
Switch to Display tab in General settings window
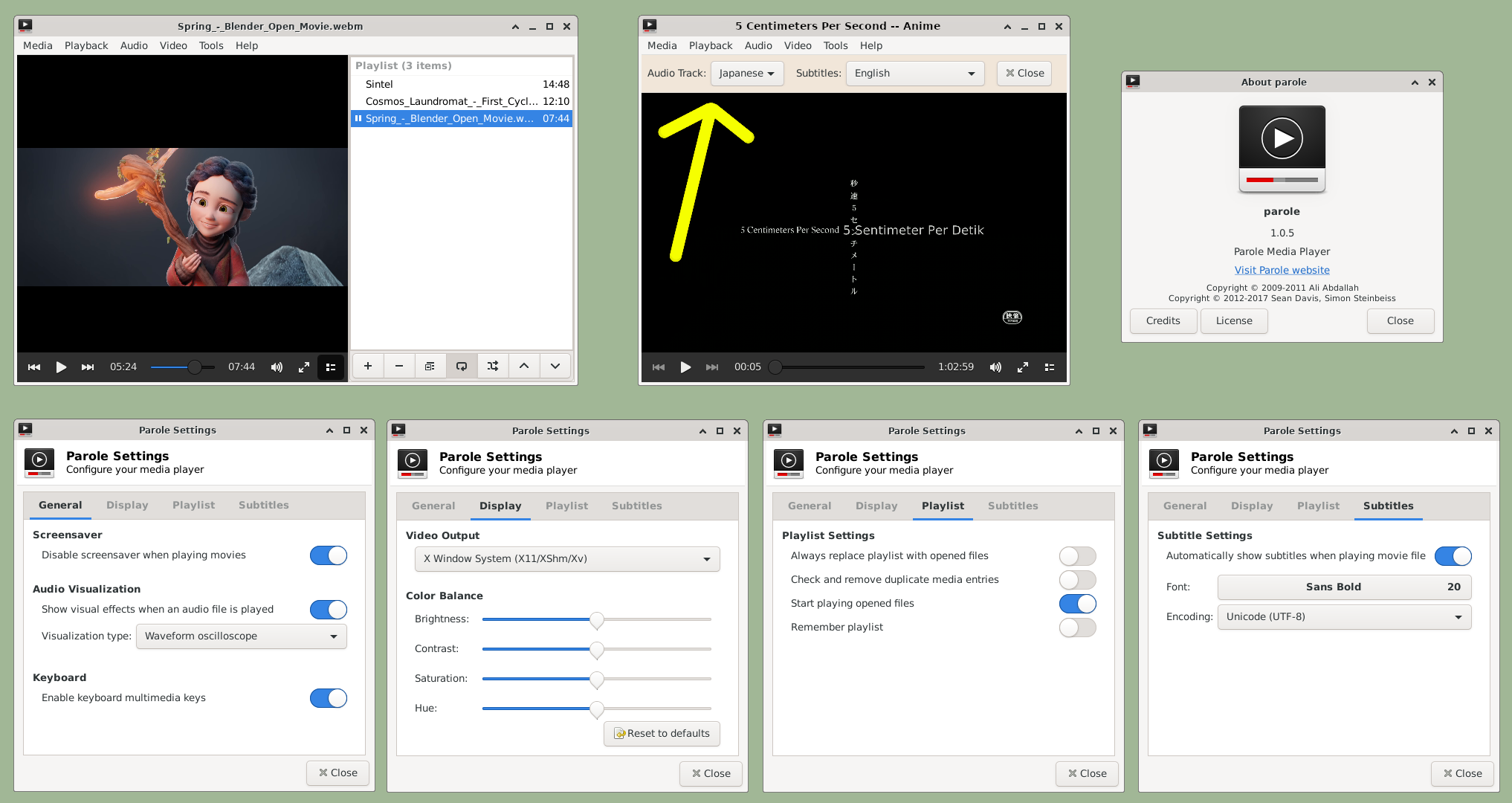pyautogui.click(x=127, y=505)
